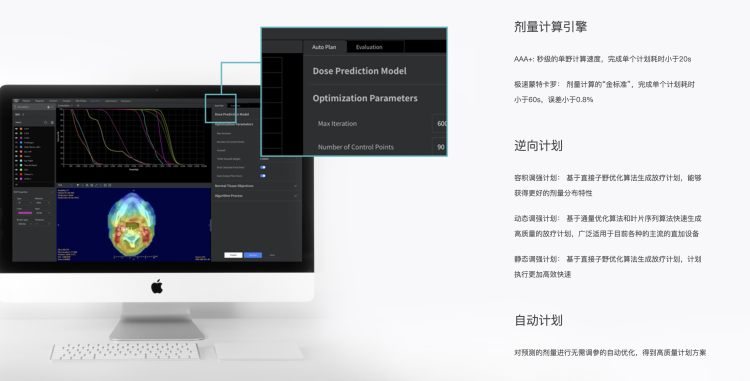Expand Algorithm Process section
Viewport: 750px width, 381px height.
[255, 196]
